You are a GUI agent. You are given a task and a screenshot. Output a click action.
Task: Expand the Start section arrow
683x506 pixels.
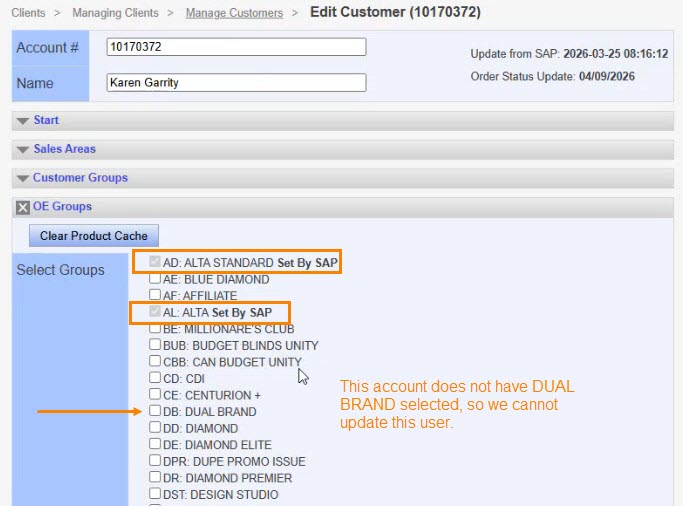pos(23,121)
